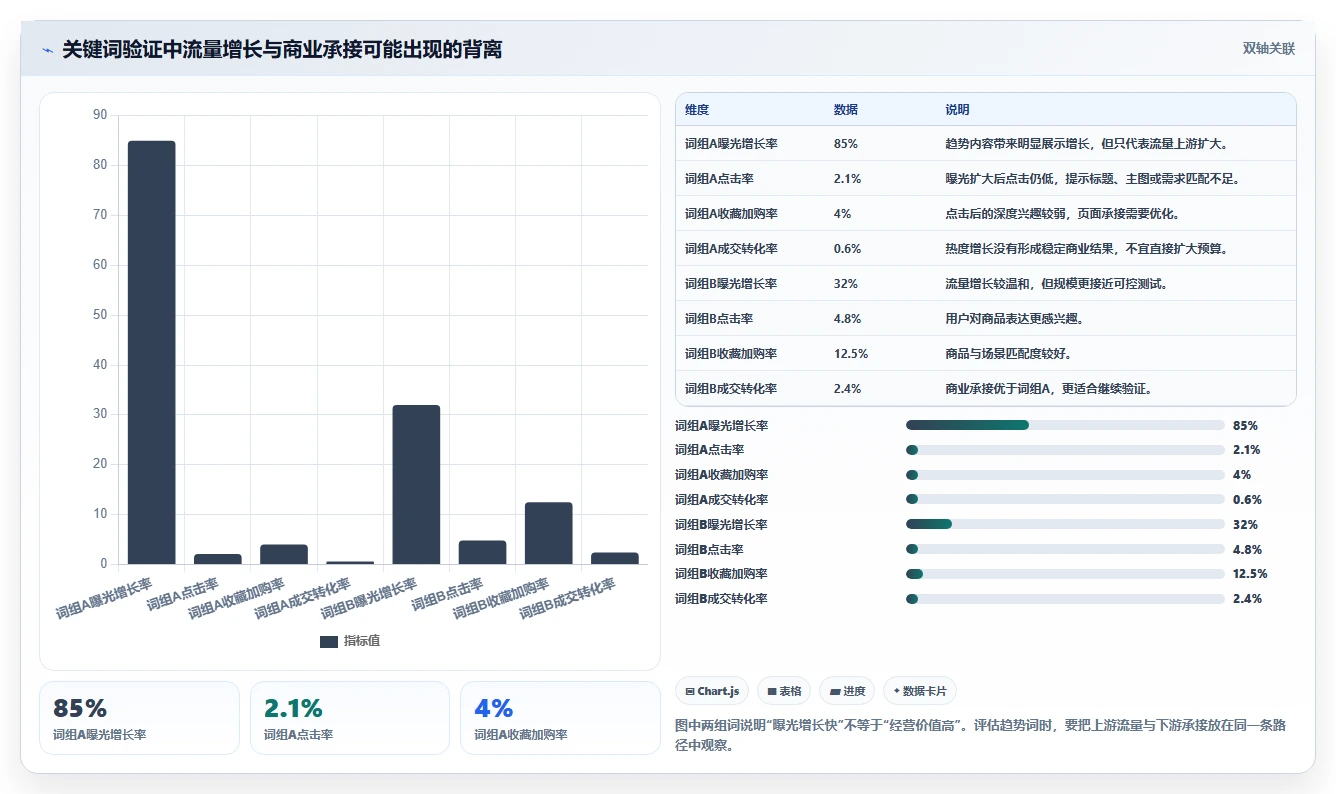
Task: Click the 90 y-axis tick label
Action: coord(100,115)
